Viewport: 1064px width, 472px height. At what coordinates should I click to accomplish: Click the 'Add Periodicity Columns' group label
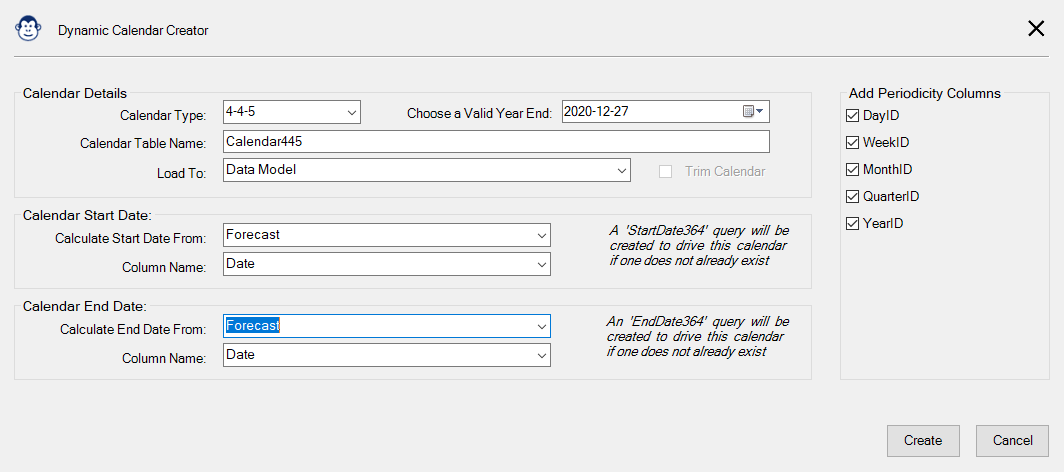925,93
